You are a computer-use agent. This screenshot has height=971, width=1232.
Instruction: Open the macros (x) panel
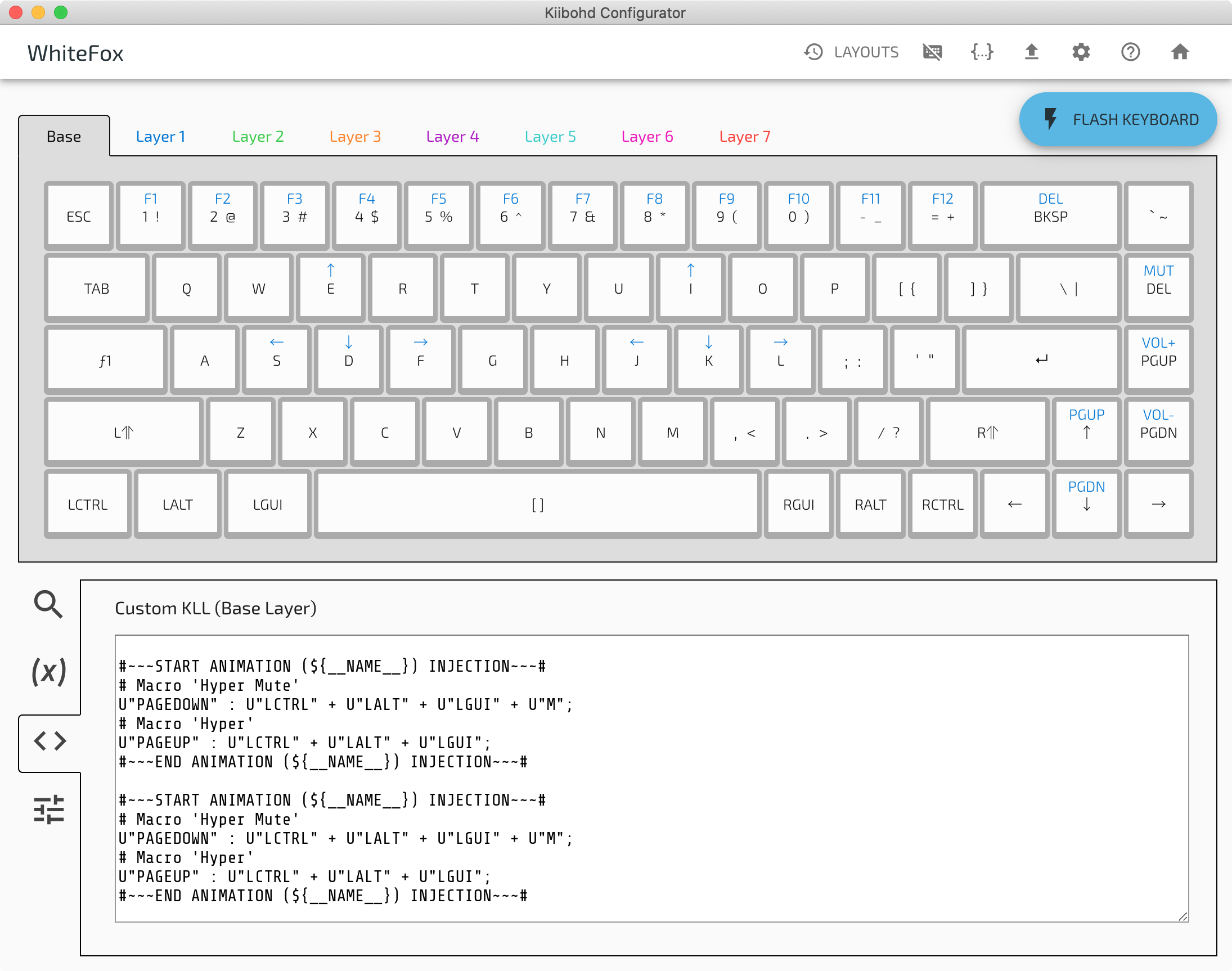(48, 671)
